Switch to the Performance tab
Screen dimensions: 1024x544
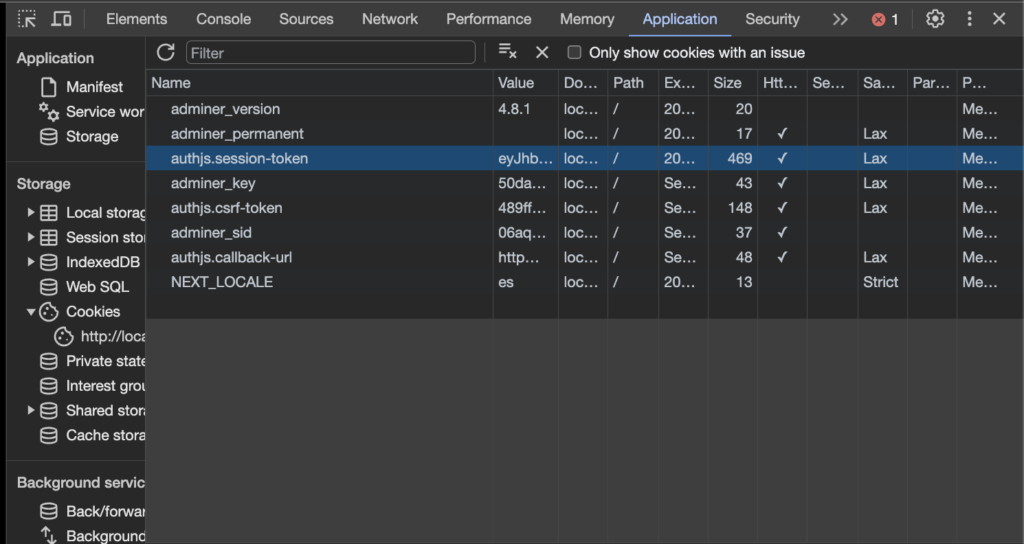pos(488,20)
